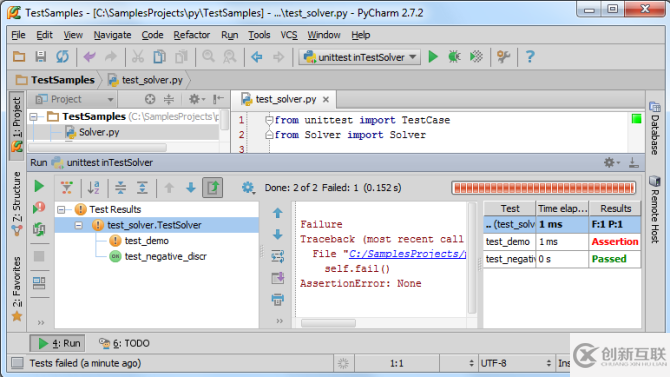Toggle Hide Passed tests filter icon
The image size is (670, 377).
coord(67,188)
